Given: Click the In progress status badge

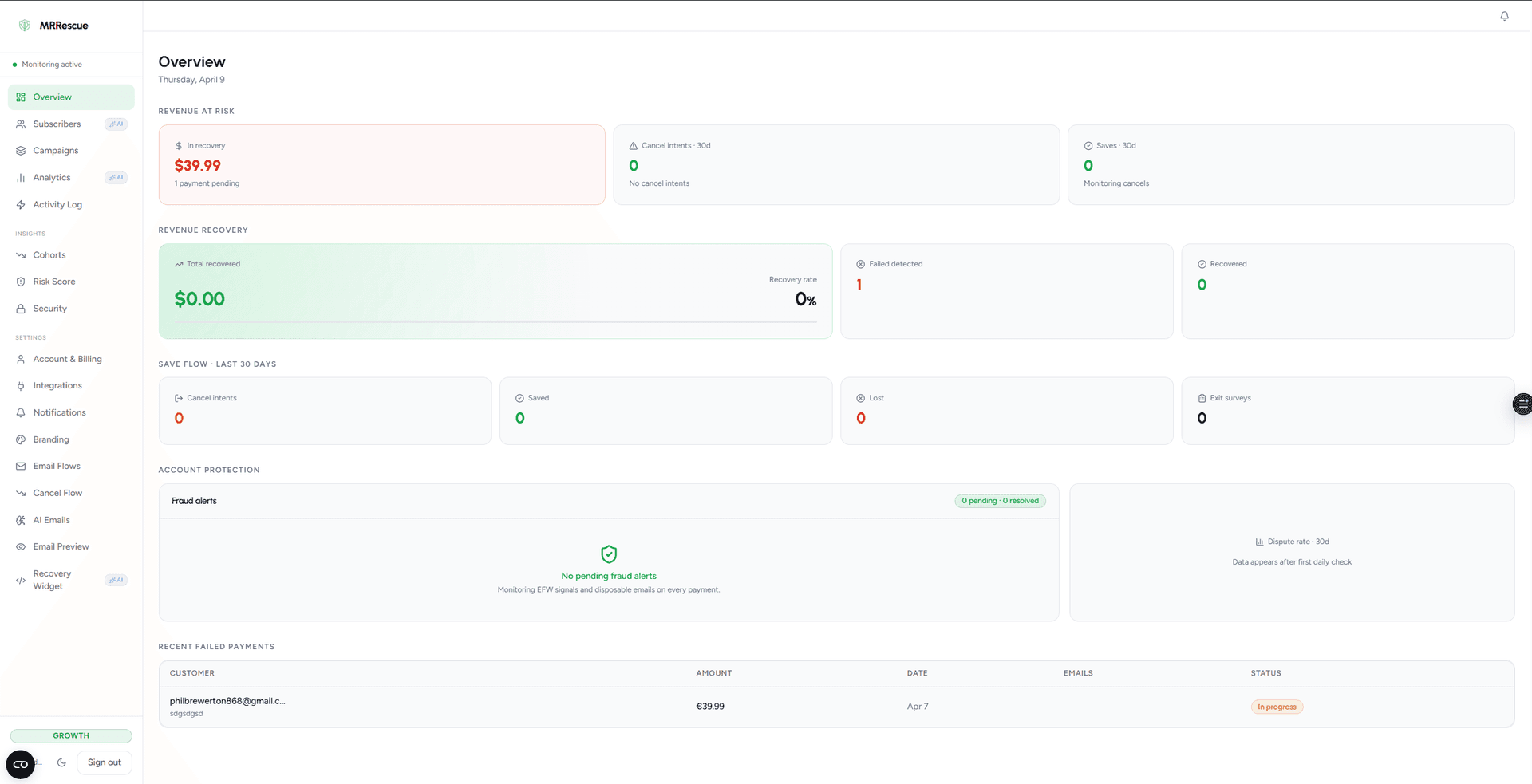Looking at the screenshot, I should [1277, 707].
